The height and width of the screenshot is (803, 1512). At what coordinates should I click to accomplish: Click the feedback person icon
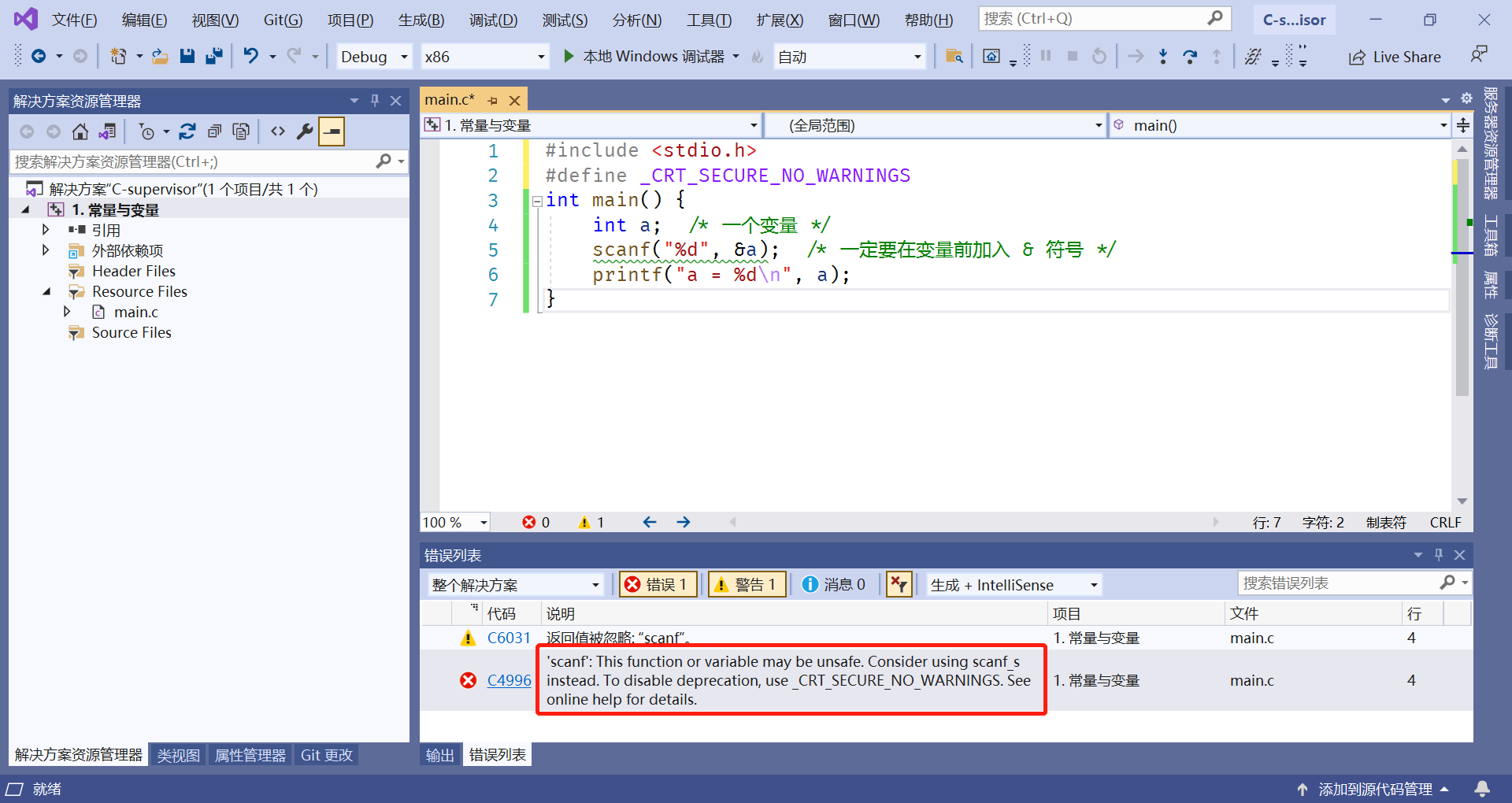coord(1478,54)
